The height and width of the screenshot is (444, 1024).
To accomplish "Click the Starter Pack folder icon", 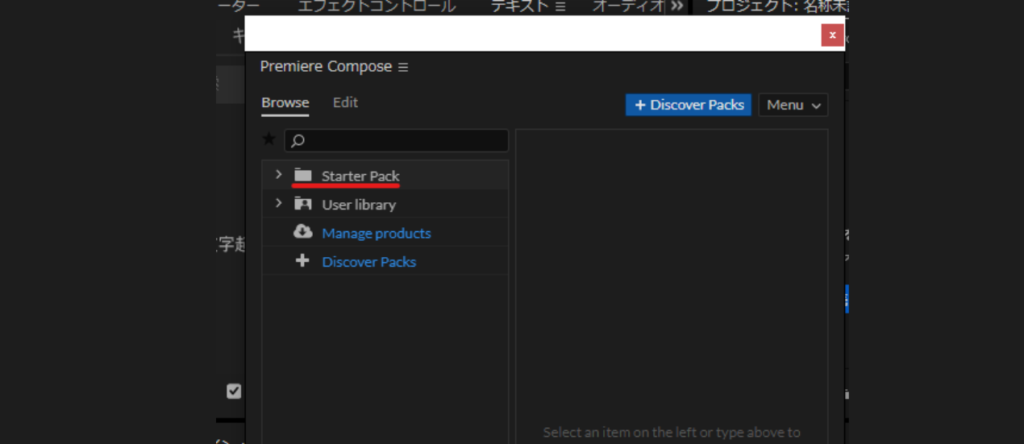I will tap(303, 175).
